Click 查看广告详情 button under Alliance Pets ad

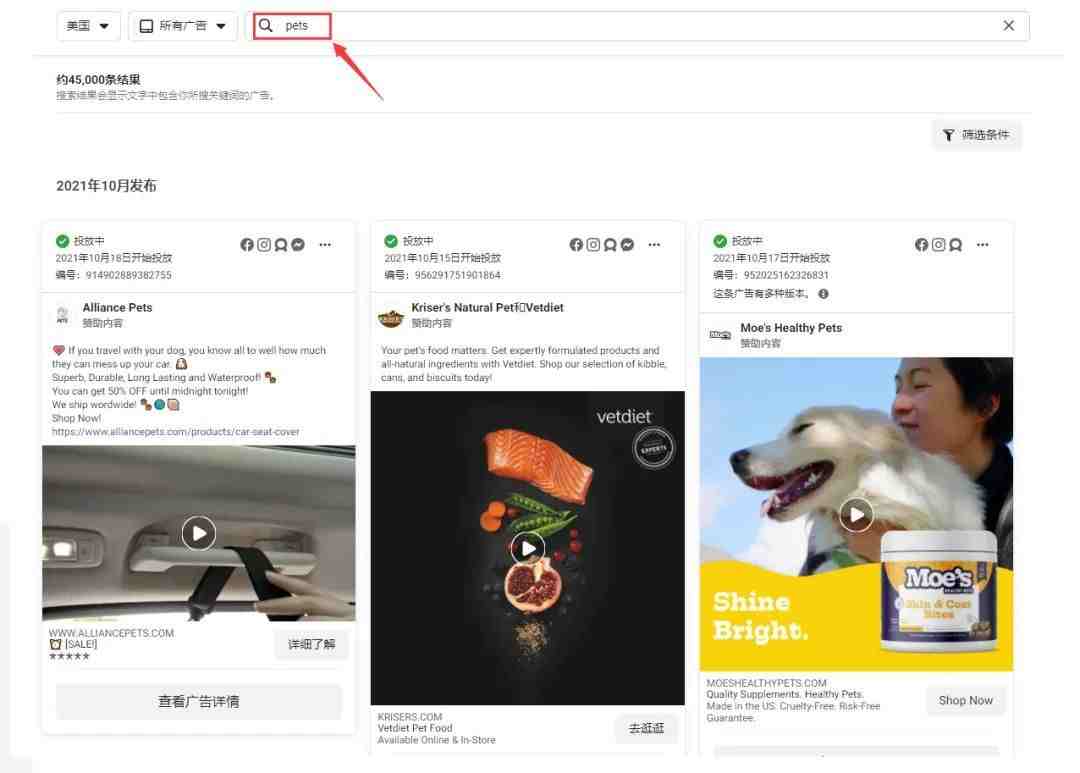click(198, 701)
